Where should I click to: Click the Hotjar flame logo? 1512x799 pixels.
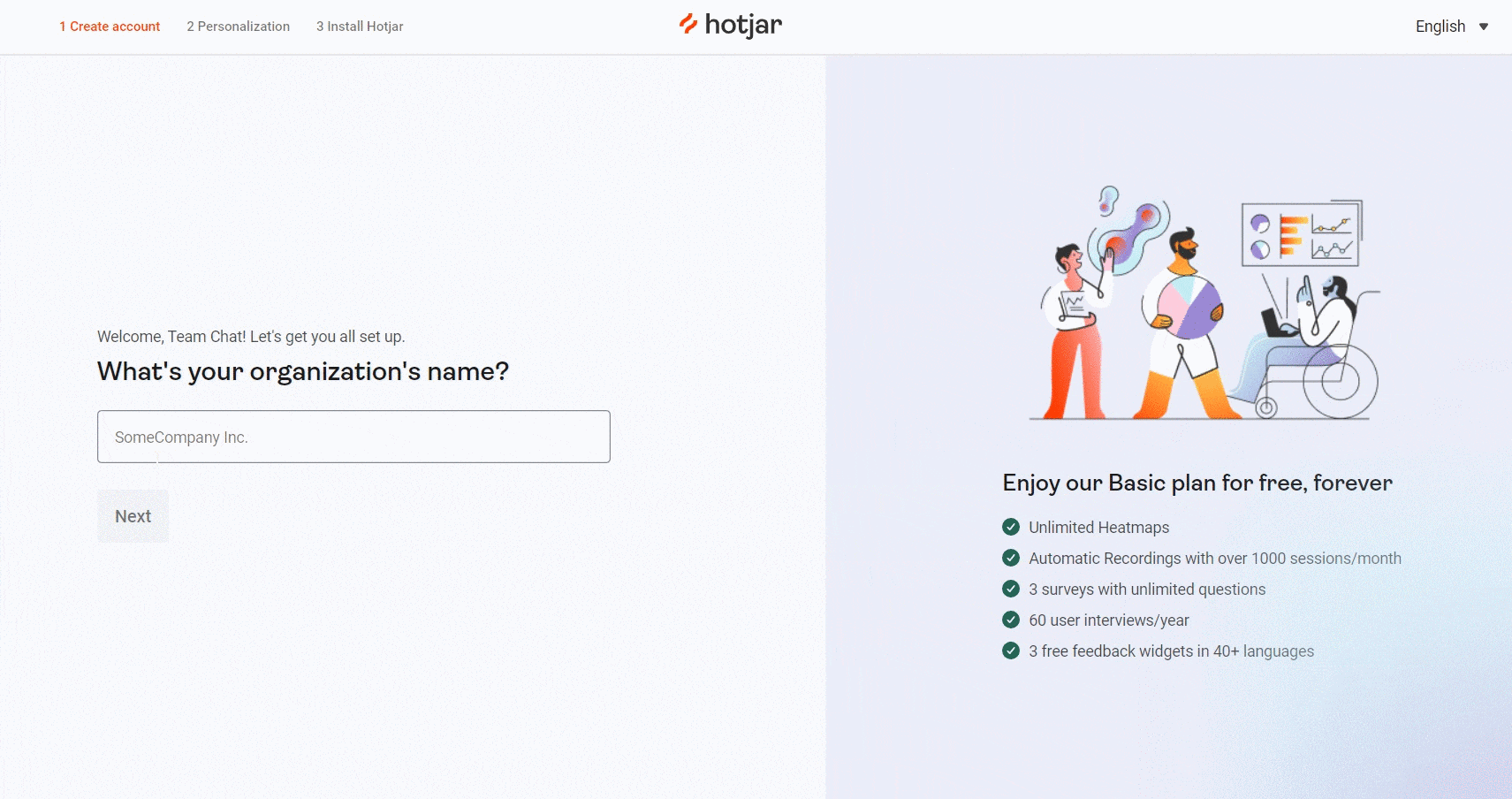point(688,25)
